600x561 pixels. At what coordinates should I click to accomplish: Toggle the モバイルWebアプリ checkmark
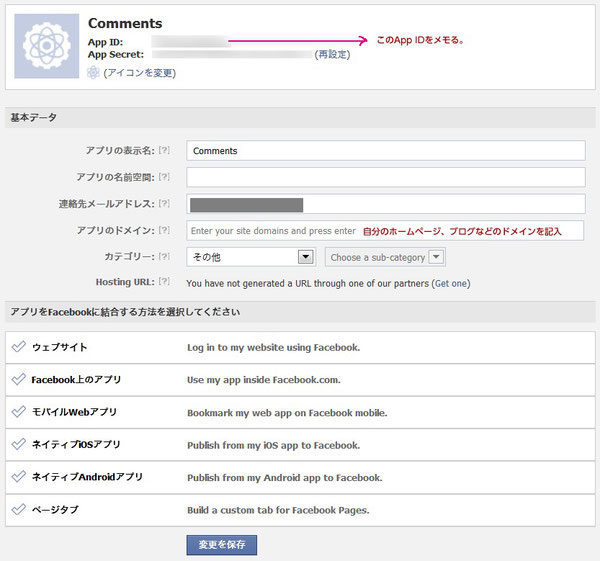click(18, 412)
